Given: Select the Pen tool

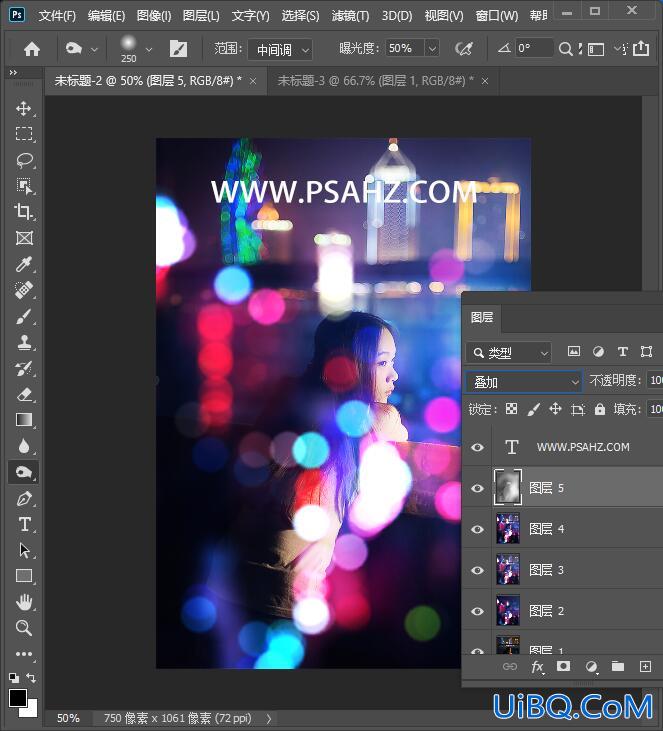Looking at the screenshot, I should 24,499.
